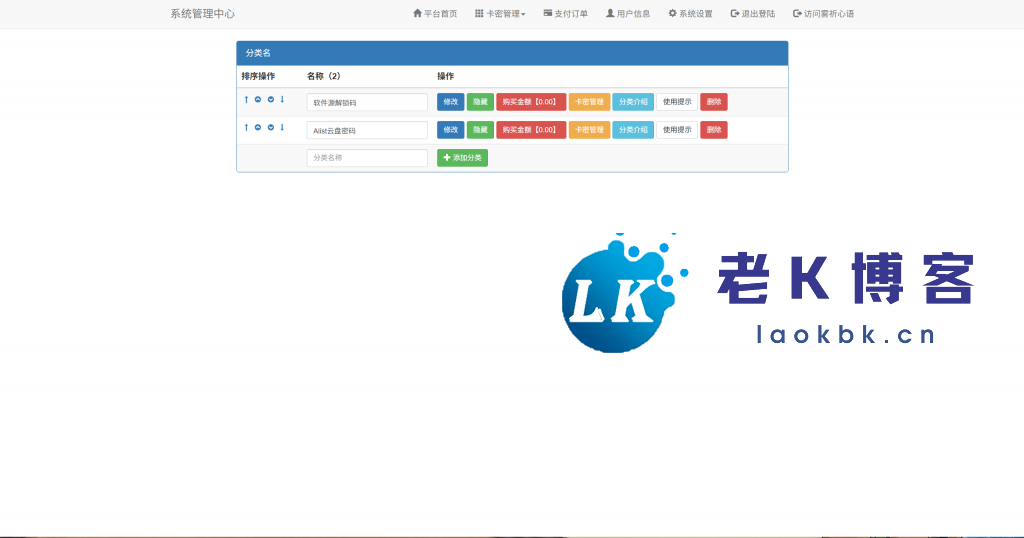Expand the 卡密管理 dropdown menu
The height and width of the screenshot is (538, 1024).
tap(500, 14)
